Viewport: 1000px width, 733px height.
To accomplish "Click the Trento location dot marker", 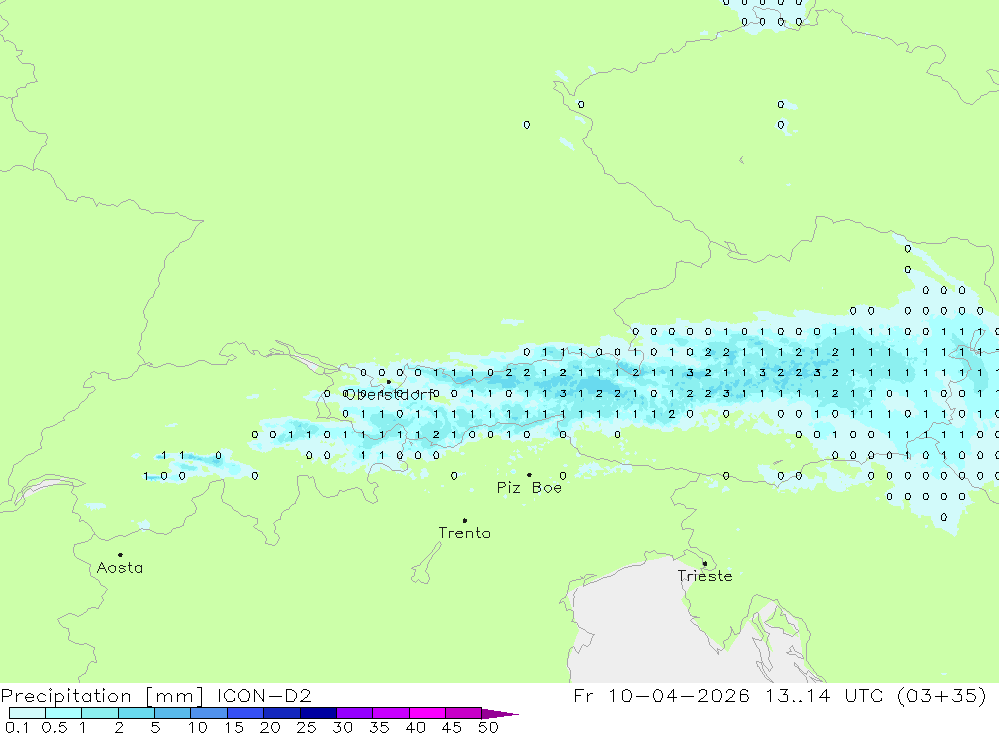I will coord(465,521).
